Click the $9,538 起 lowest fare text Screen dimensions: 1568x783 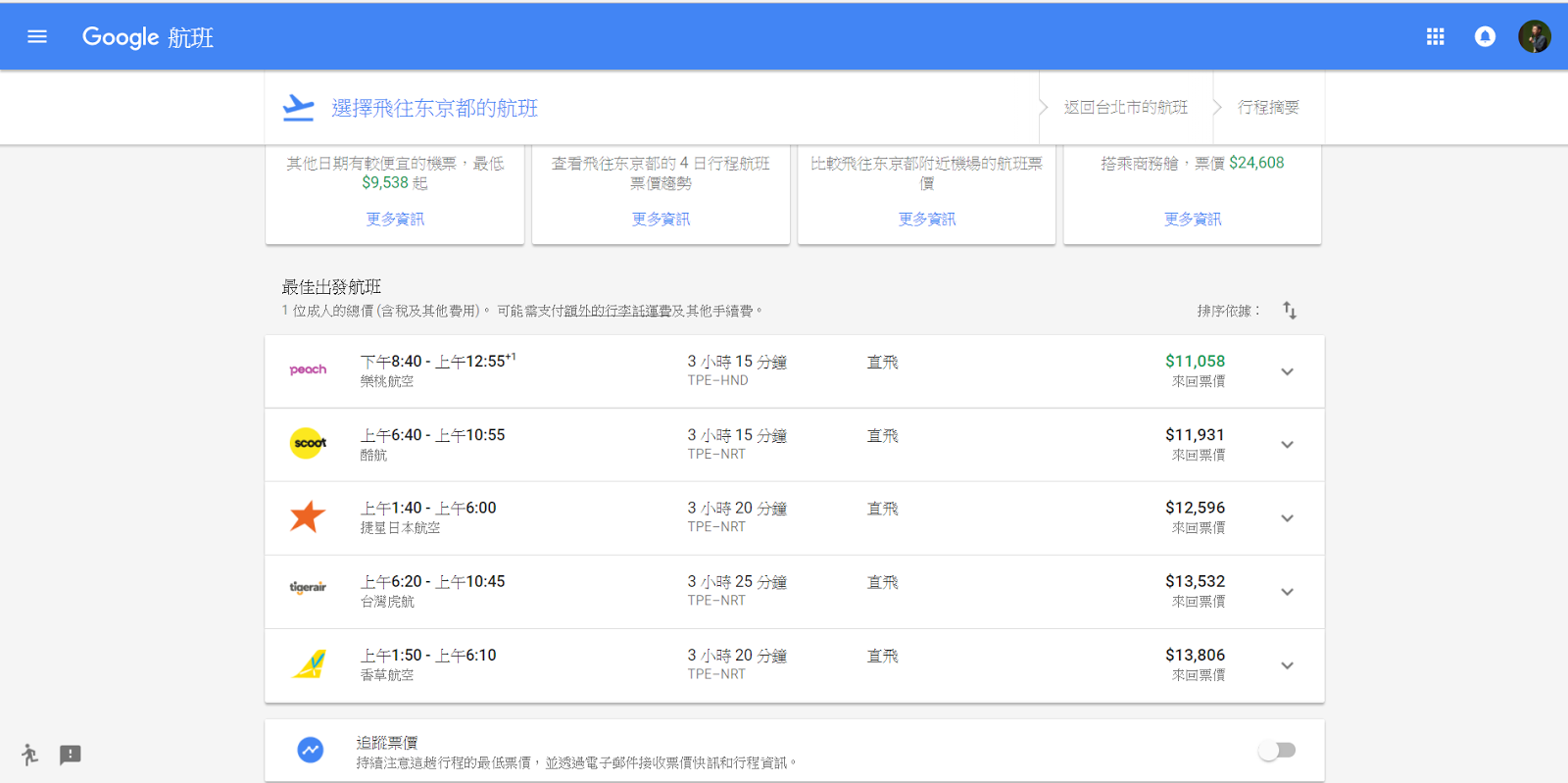395,183
